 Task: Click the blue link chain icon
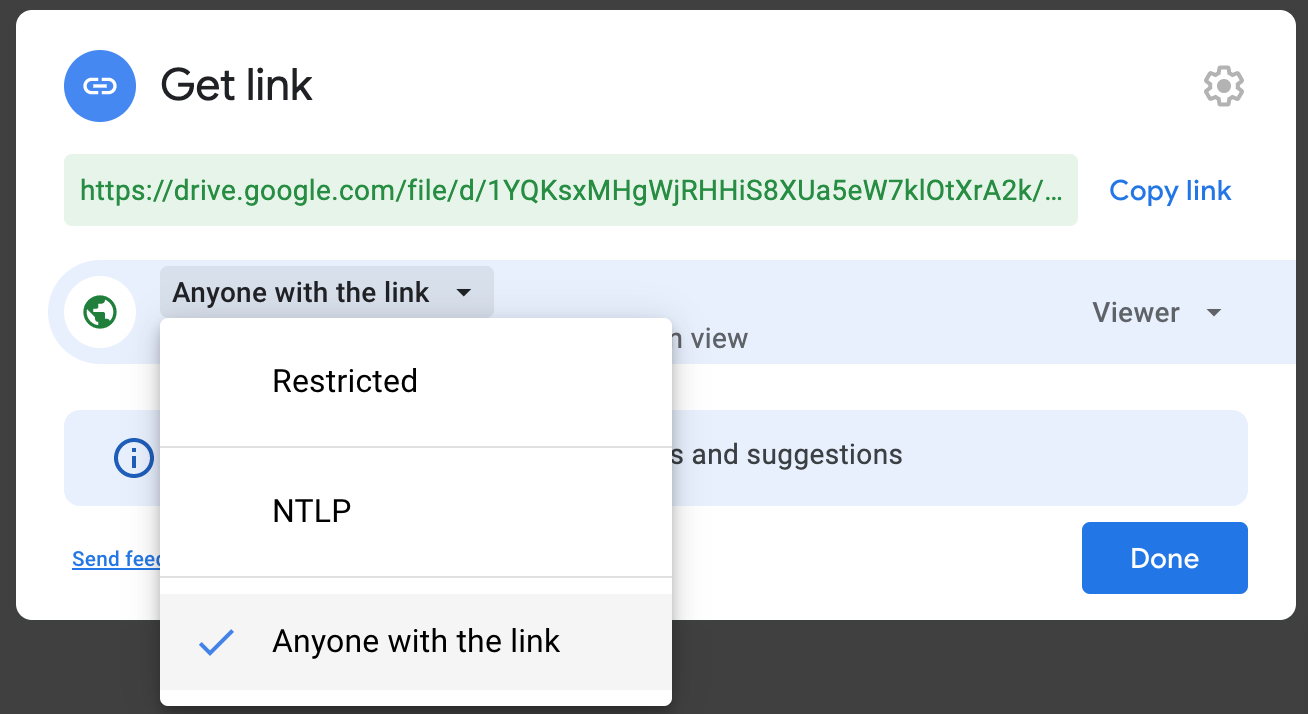pos(100,86)
